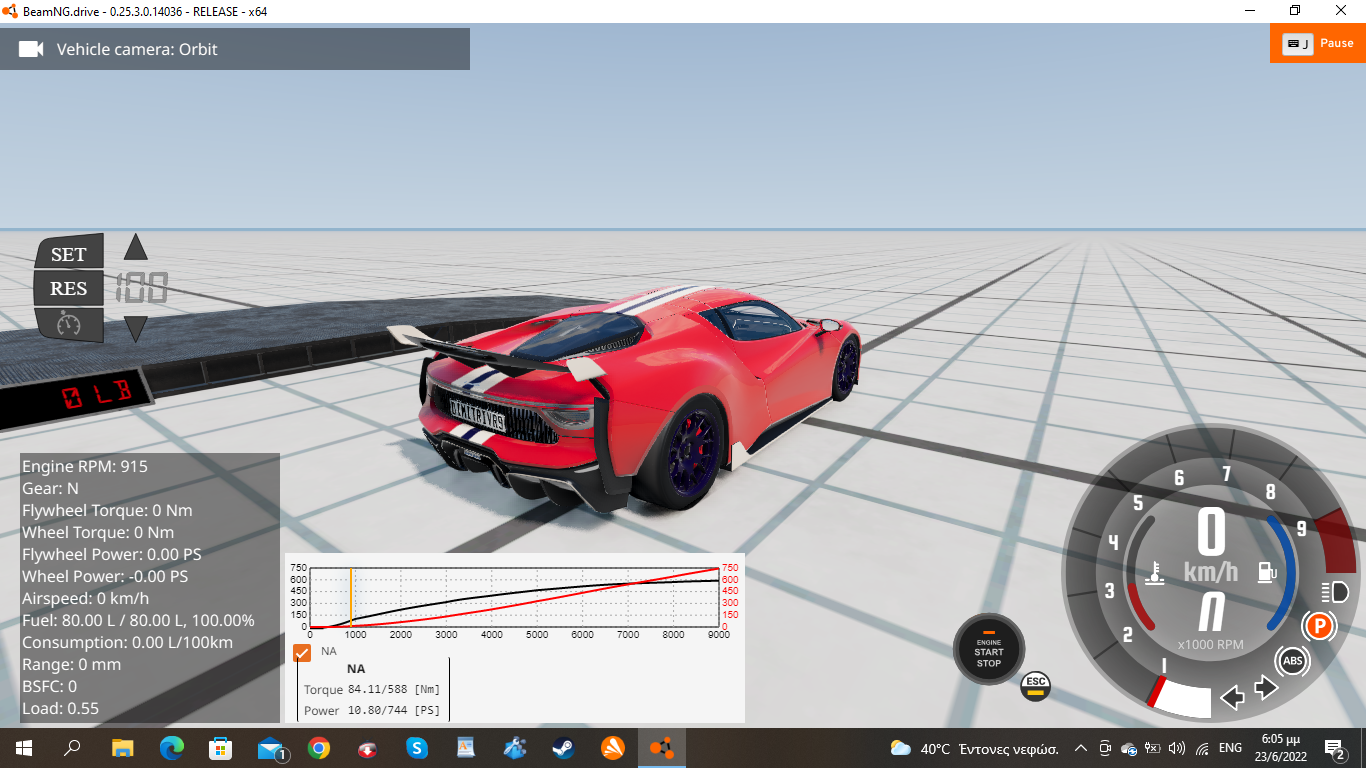Click the Pause button

[1318, 43]
